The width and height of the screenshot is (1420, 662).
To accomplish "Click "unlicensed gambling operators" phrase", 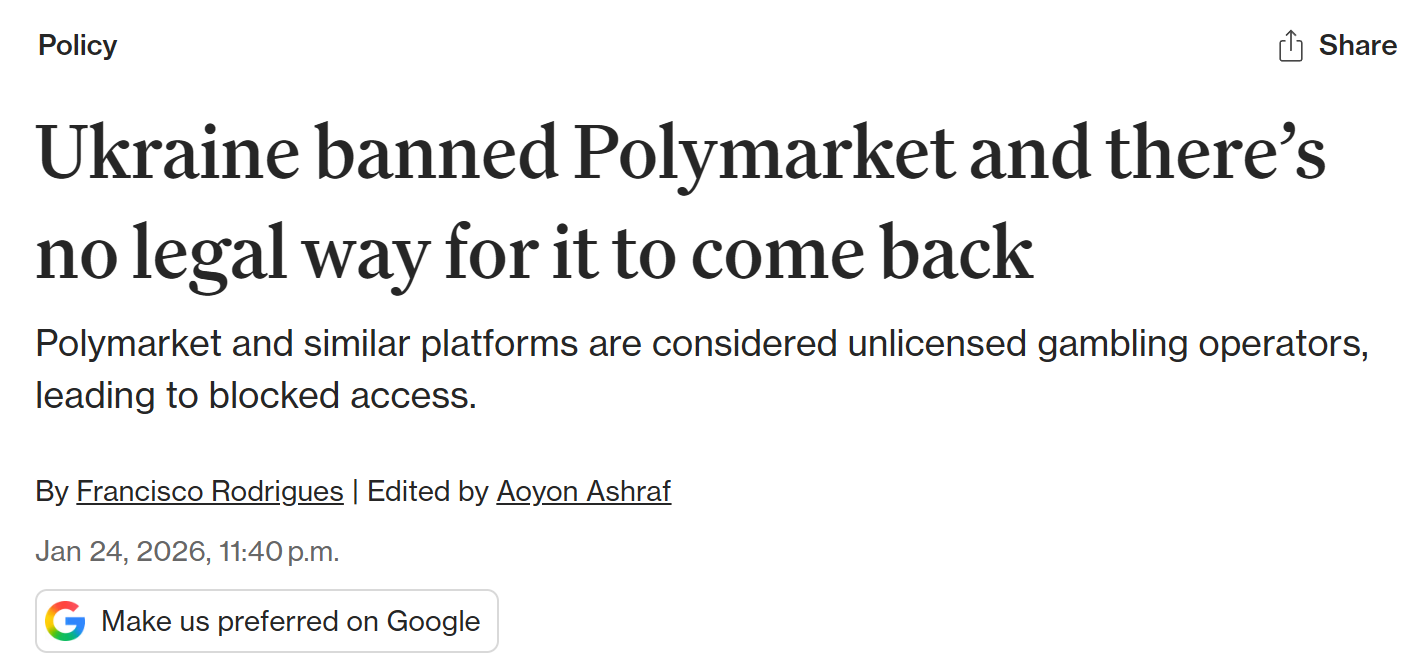I will [x=1102, y=344].
